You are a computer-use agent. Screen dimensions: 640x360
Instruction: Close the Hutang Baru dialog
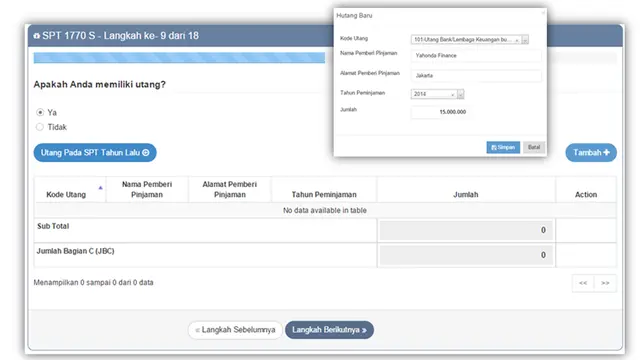(x=543, y=13)
